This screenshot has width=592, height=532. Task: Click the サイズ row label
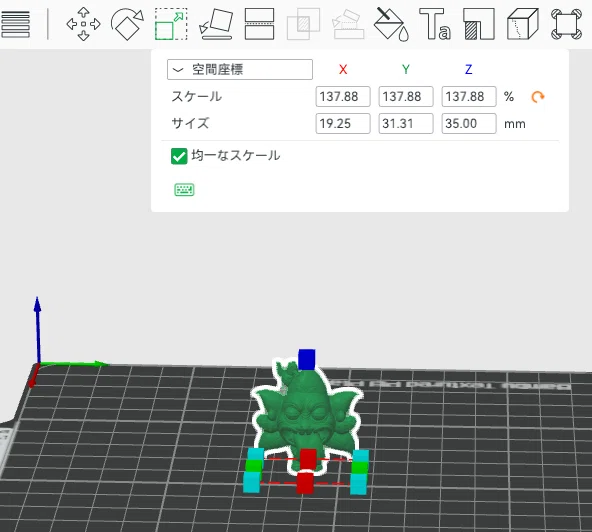click(190, 123)
